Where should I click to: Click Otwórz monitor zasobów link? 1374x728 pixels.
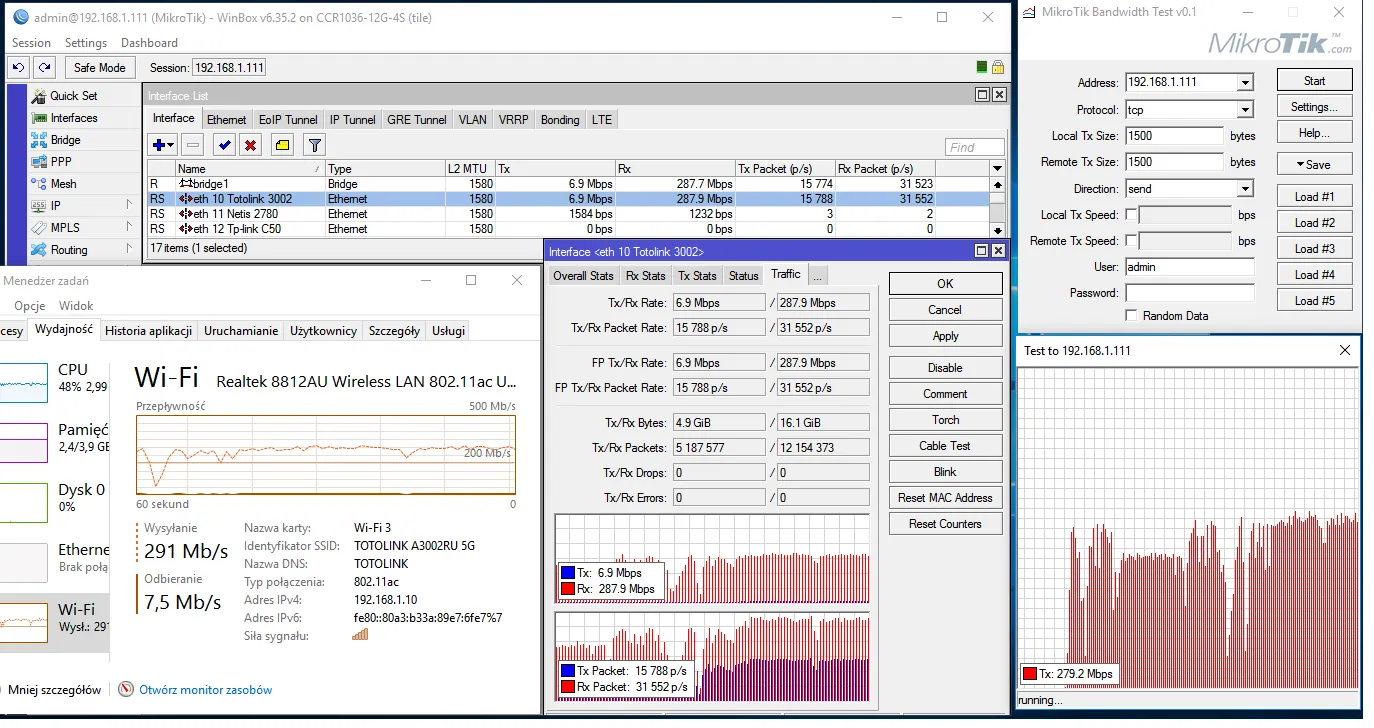click(205, 689)
